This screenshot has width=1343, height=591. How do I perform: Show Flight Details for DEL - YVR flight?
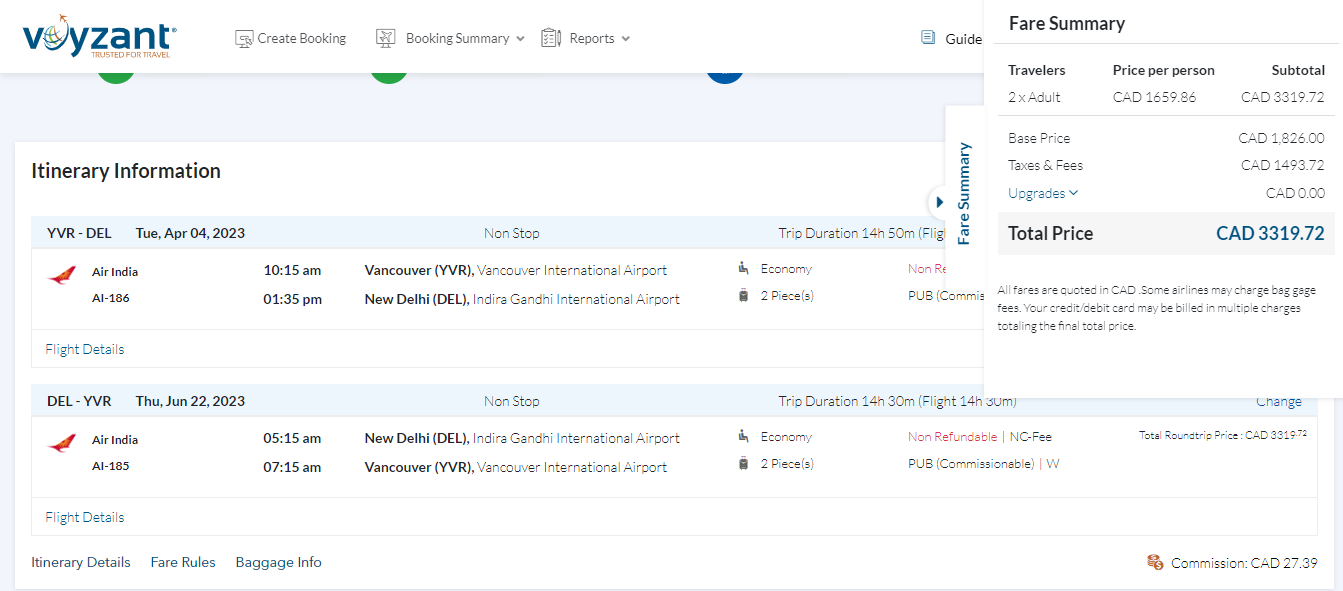click(x=85, y=517)
